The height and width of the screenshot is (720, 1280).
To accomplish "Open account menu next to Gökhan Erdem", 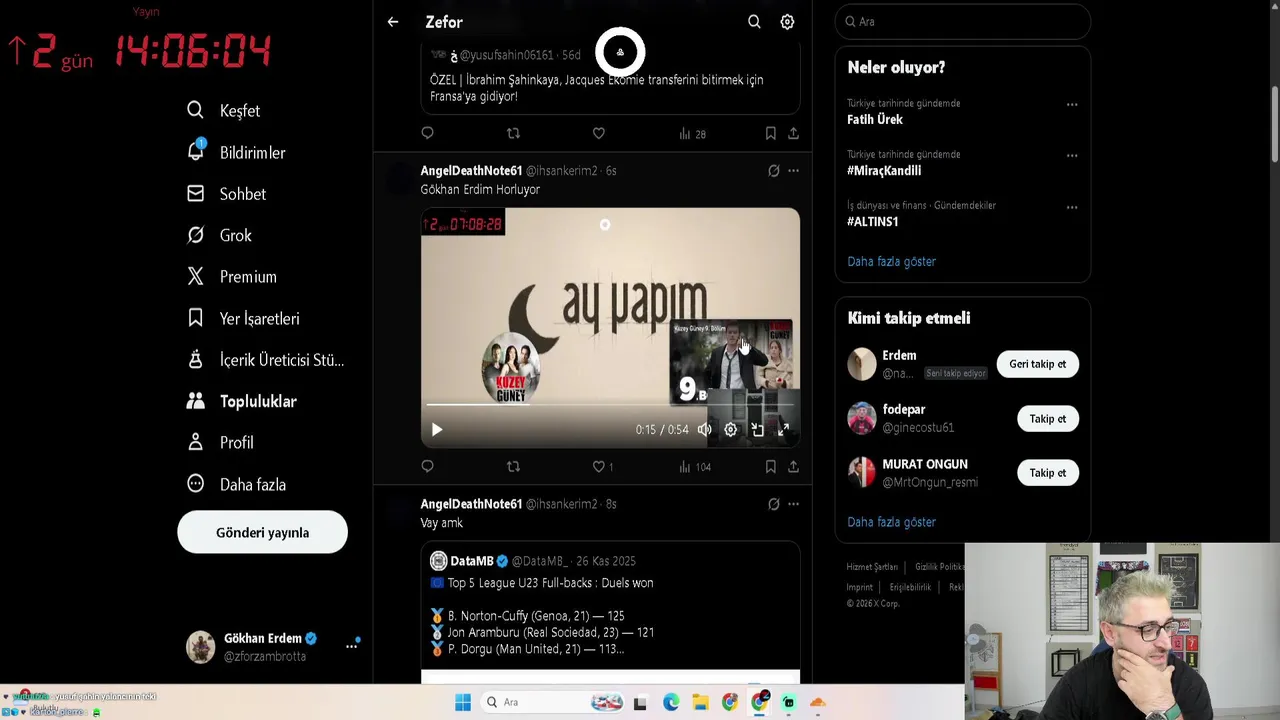I will (351, 646).
